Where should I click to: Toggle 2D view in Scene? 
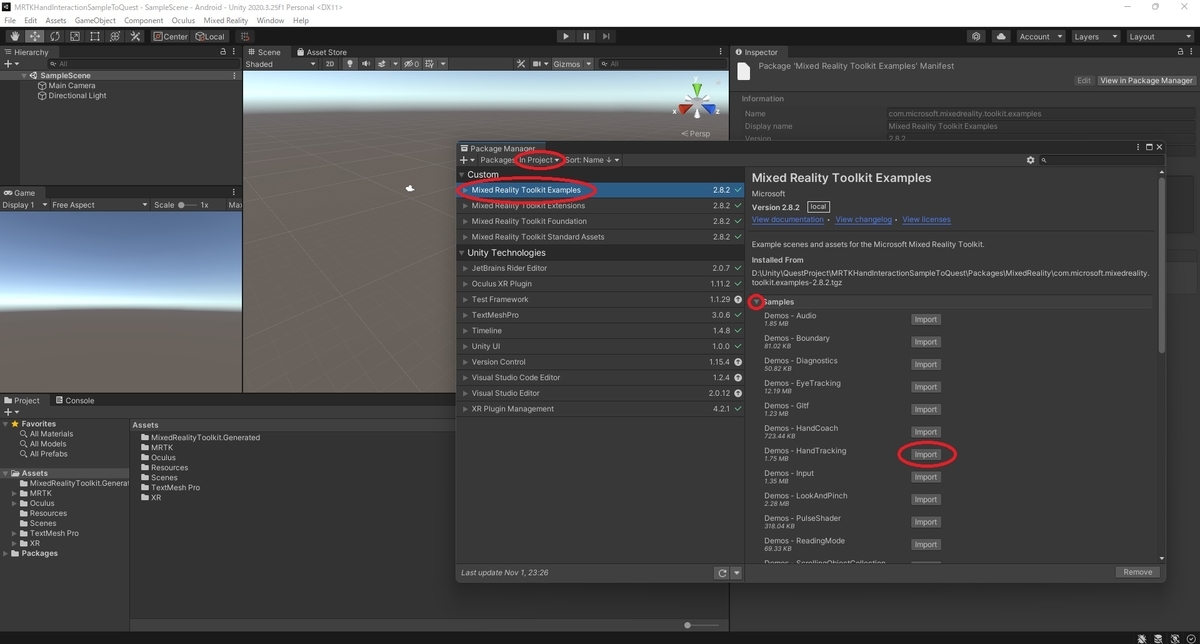pos(330,64)
